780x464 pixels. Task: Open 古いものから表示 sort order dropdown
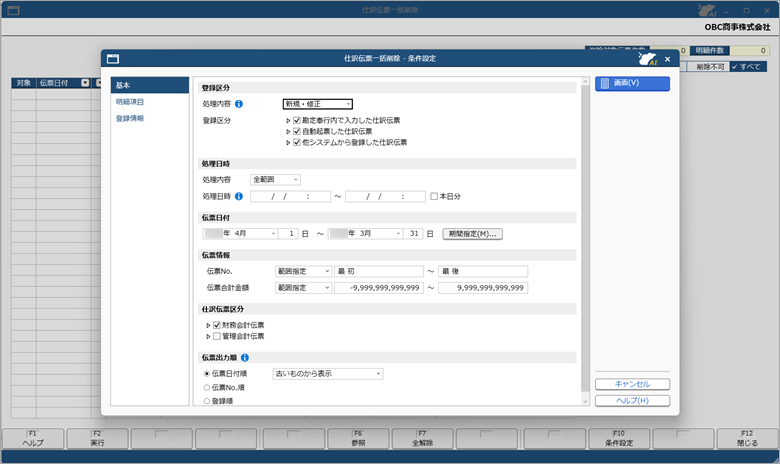[x=328, y=373]
